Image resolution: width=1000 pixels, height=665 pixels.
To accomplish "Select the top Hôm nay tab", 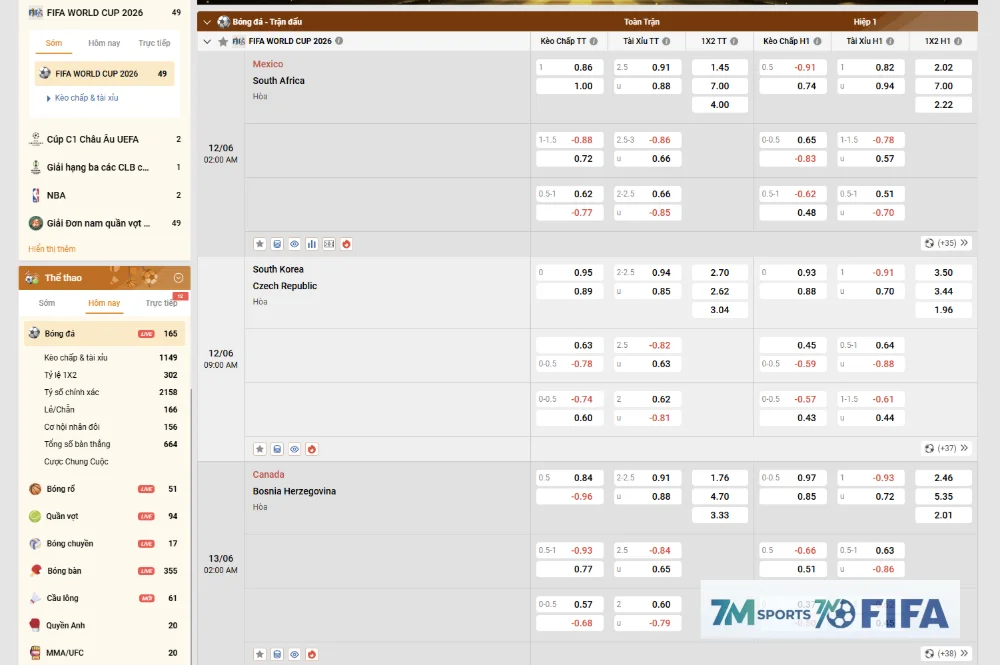I will coord(104,43).
